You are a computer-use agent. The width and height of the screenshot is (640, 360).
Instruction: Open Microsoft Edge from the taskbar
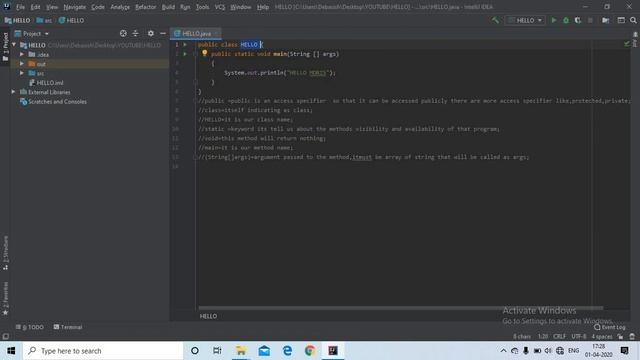[x=287, y=351]
